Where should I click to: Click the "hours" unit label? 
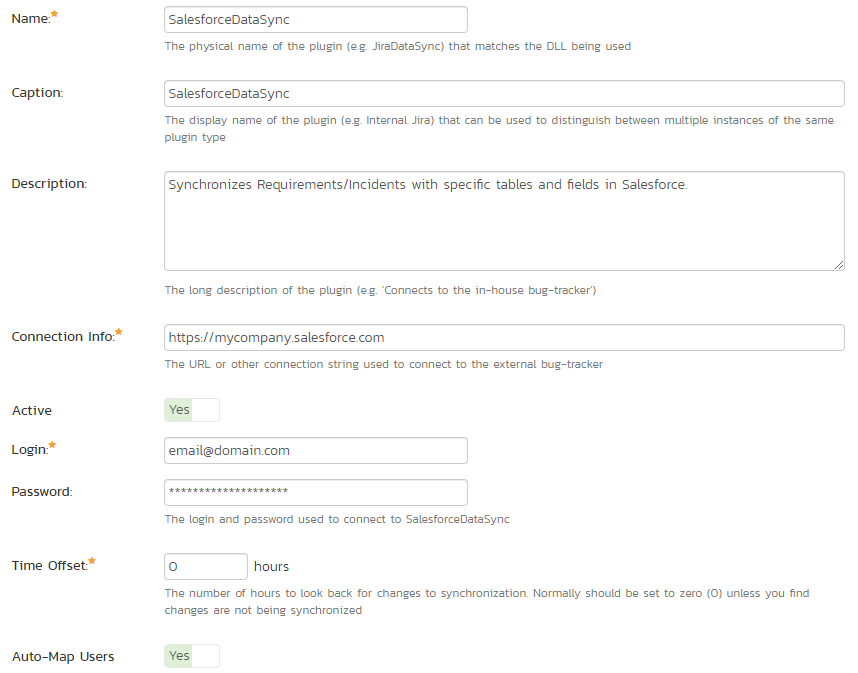click(x=272, y=567)
